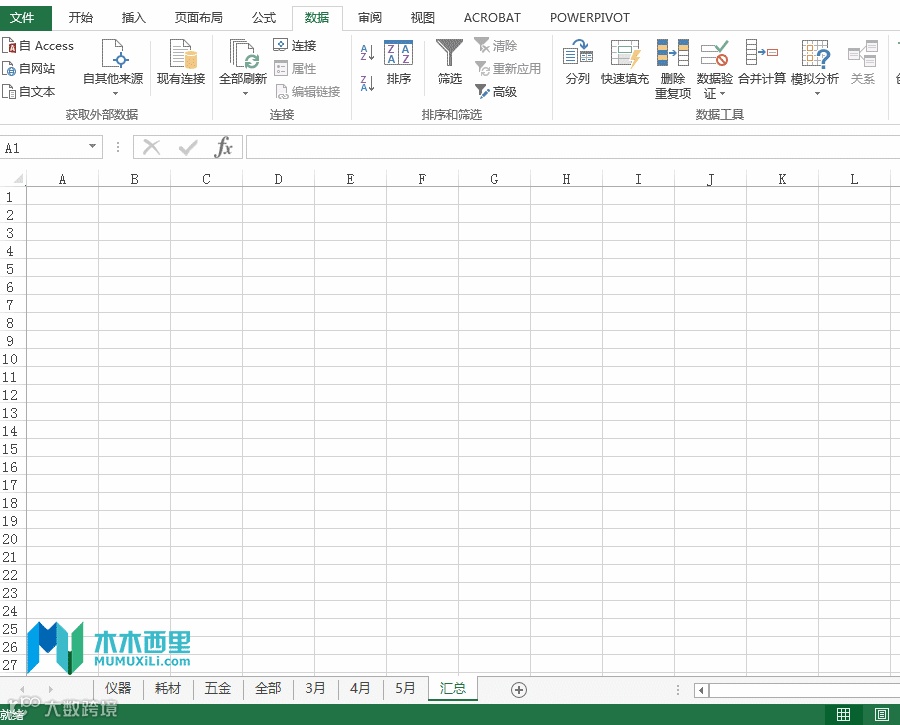Toggle the 筛选 filter funnel

point(449,62)
